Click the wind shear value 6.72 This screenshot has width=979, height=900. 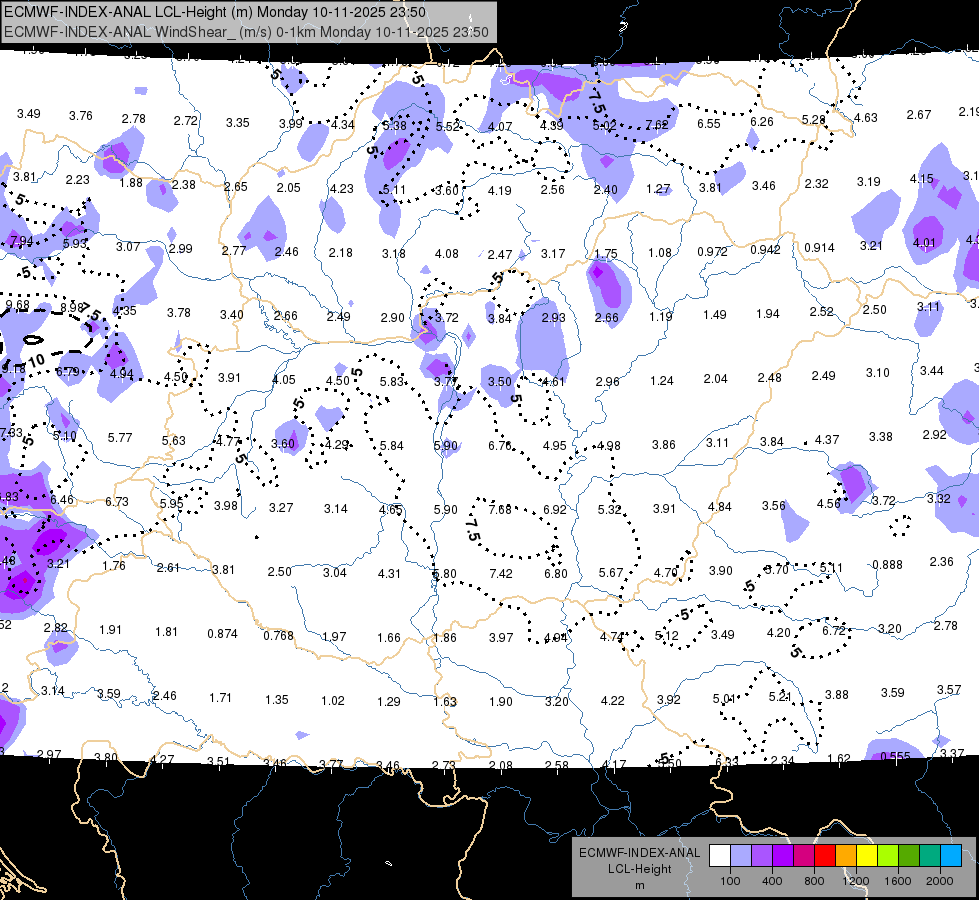[834, 630]
